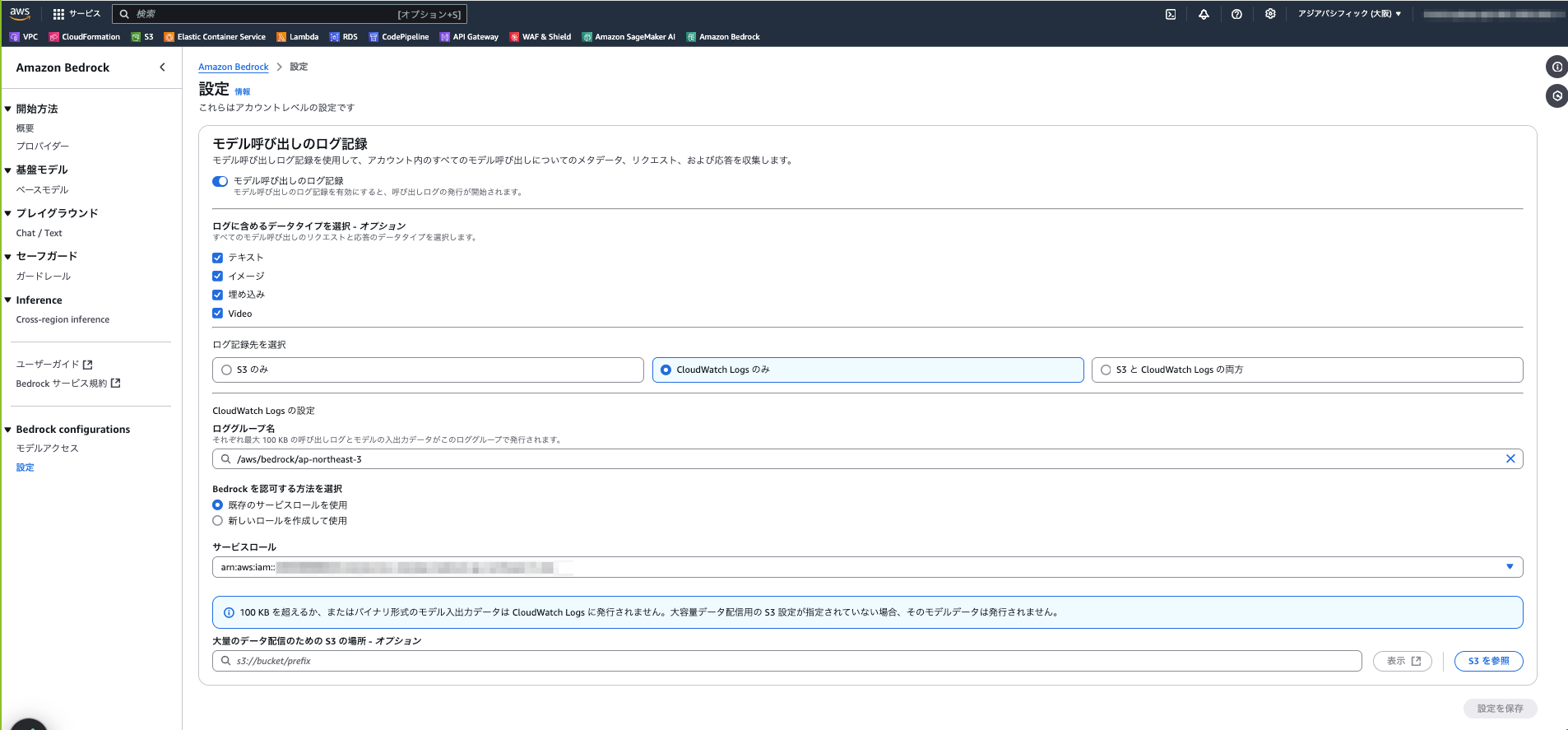Open Chat / Text playground

click(x=39, y=234)
